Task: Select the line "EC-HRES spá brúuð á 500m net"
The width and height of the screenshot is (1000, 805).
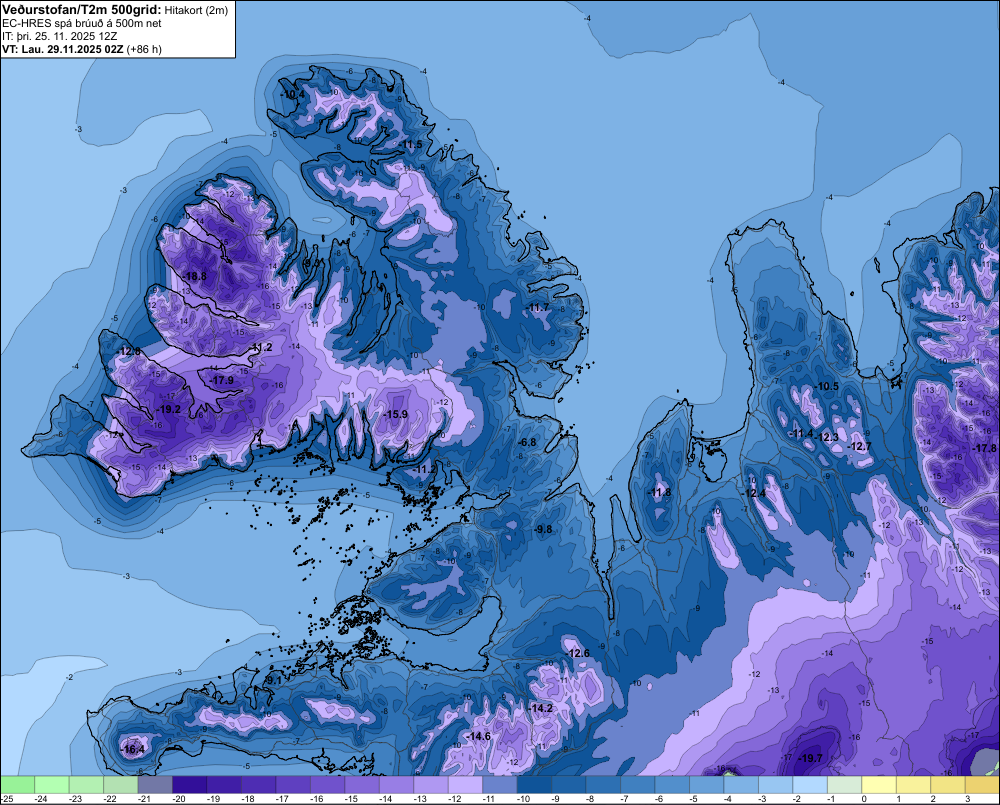Action: pos(82,23)
